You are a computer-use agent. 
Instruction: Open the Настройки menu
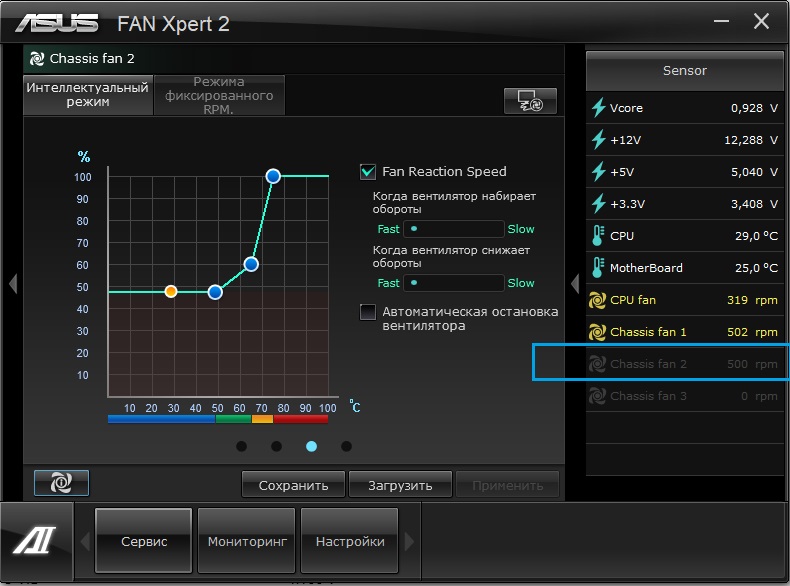pos(350,541)
